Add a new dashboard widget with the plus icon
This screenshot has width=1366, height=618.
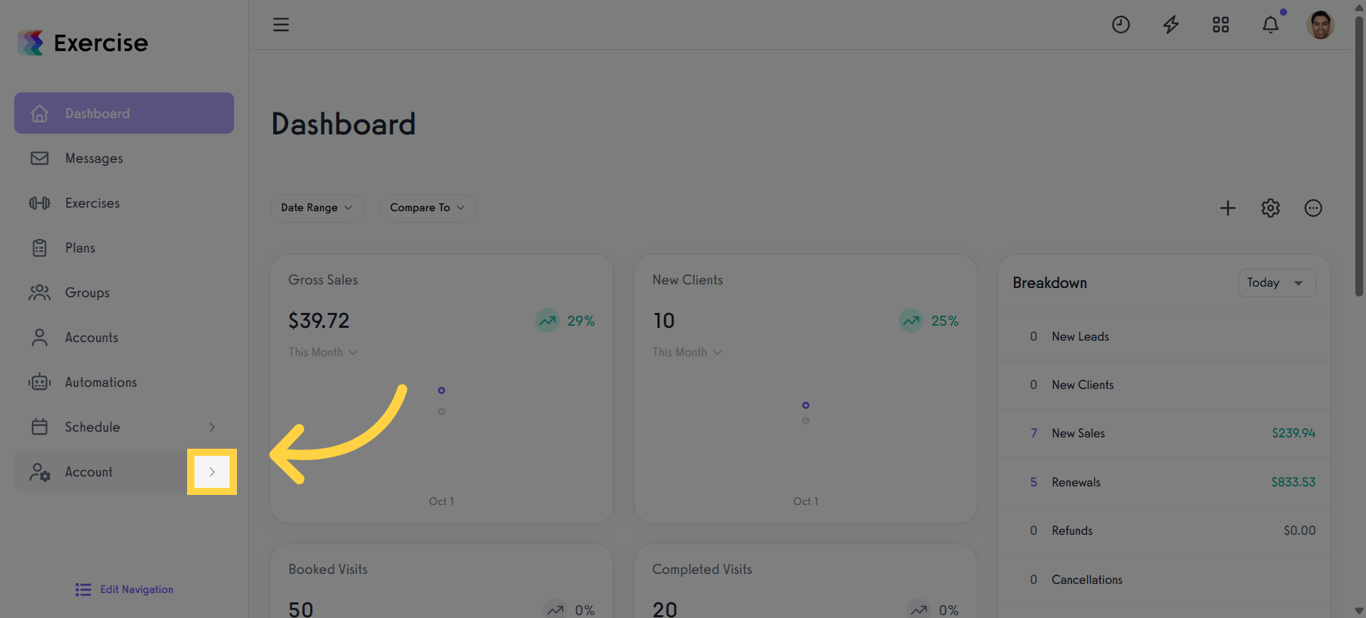click(x=1227, y=208)
